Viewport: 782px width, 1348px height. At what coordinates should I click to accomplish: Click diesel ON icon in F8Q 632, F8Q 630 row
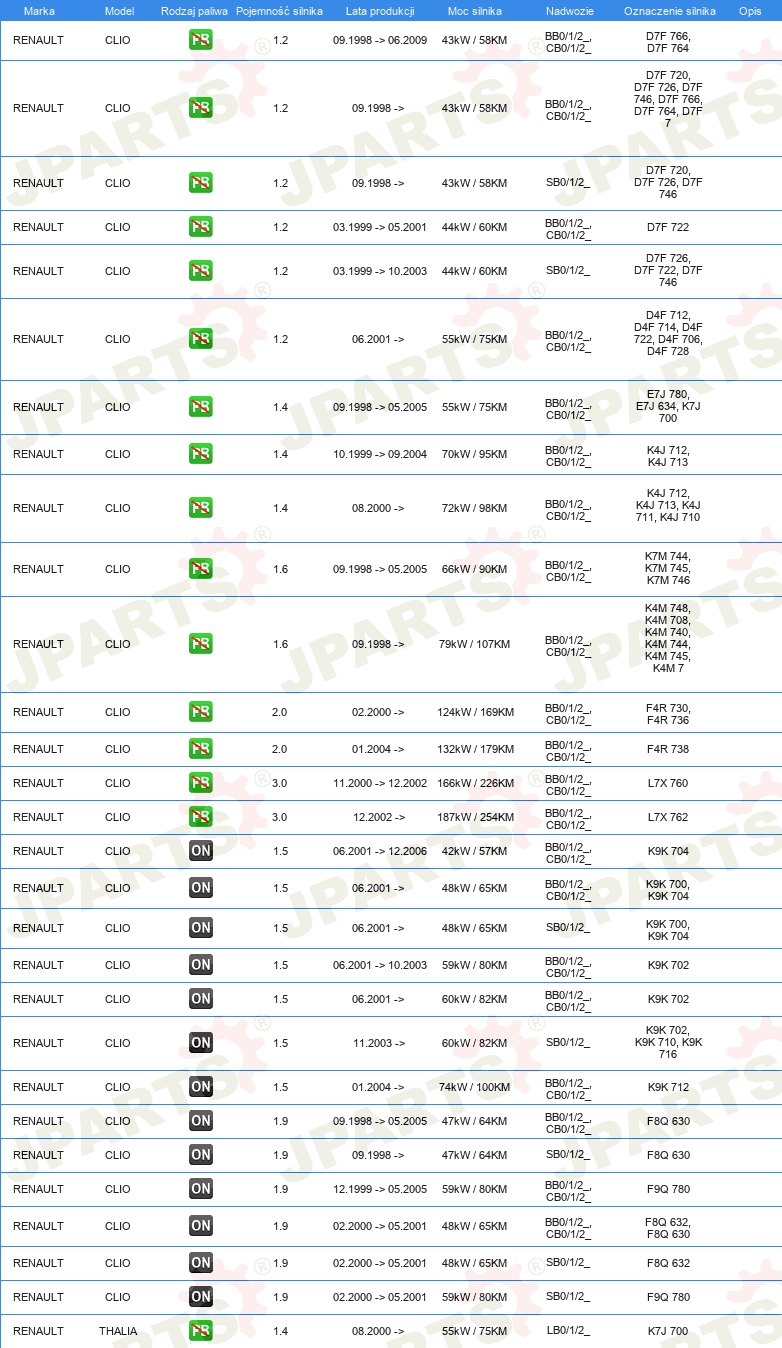click(201, 1226)
